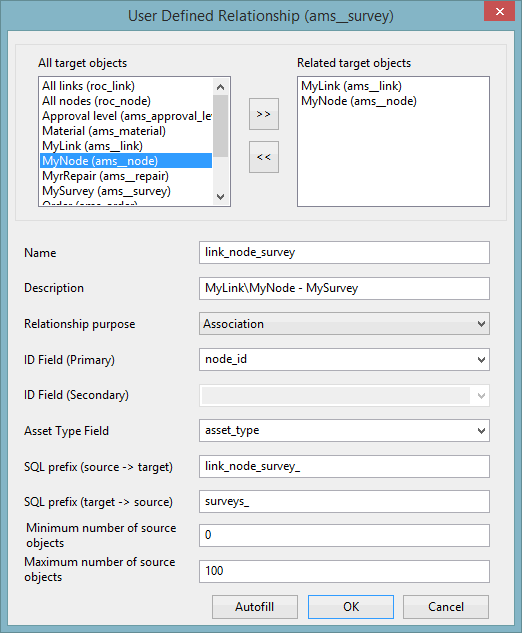This screenshot has width=522, height=633.
Task: Click the Autofill button
Action: pos(255,607)
